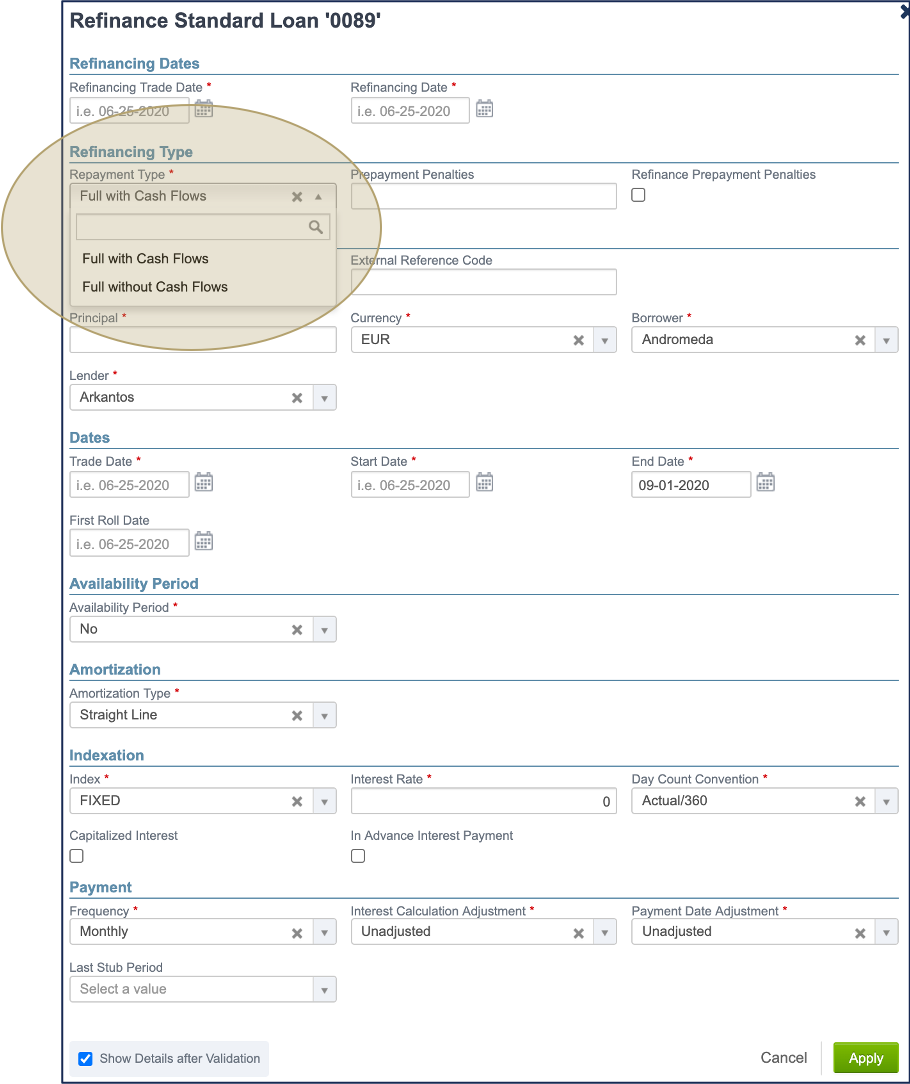Click the Prepayment Penalties field
The height and width of the screenshot is (1084, 910).
[x=483, y=196]
